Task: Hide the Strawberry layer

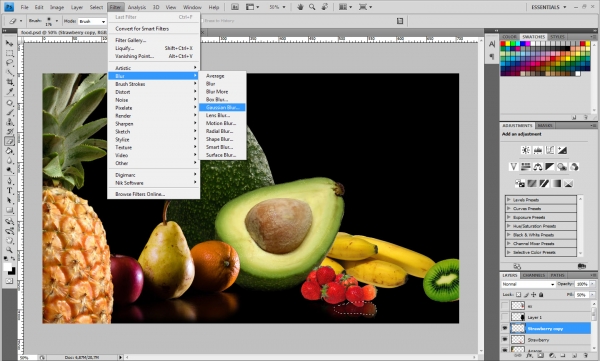Action: [x=505, y=340]
